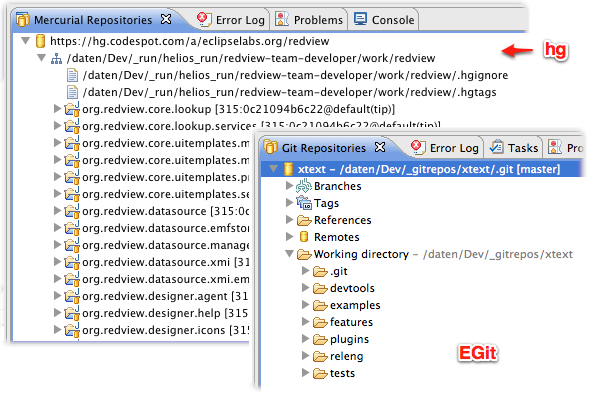Collapse the hg.codespot.com repository node
This screenshot has height=400, width=600.
[x=26, y=41]
